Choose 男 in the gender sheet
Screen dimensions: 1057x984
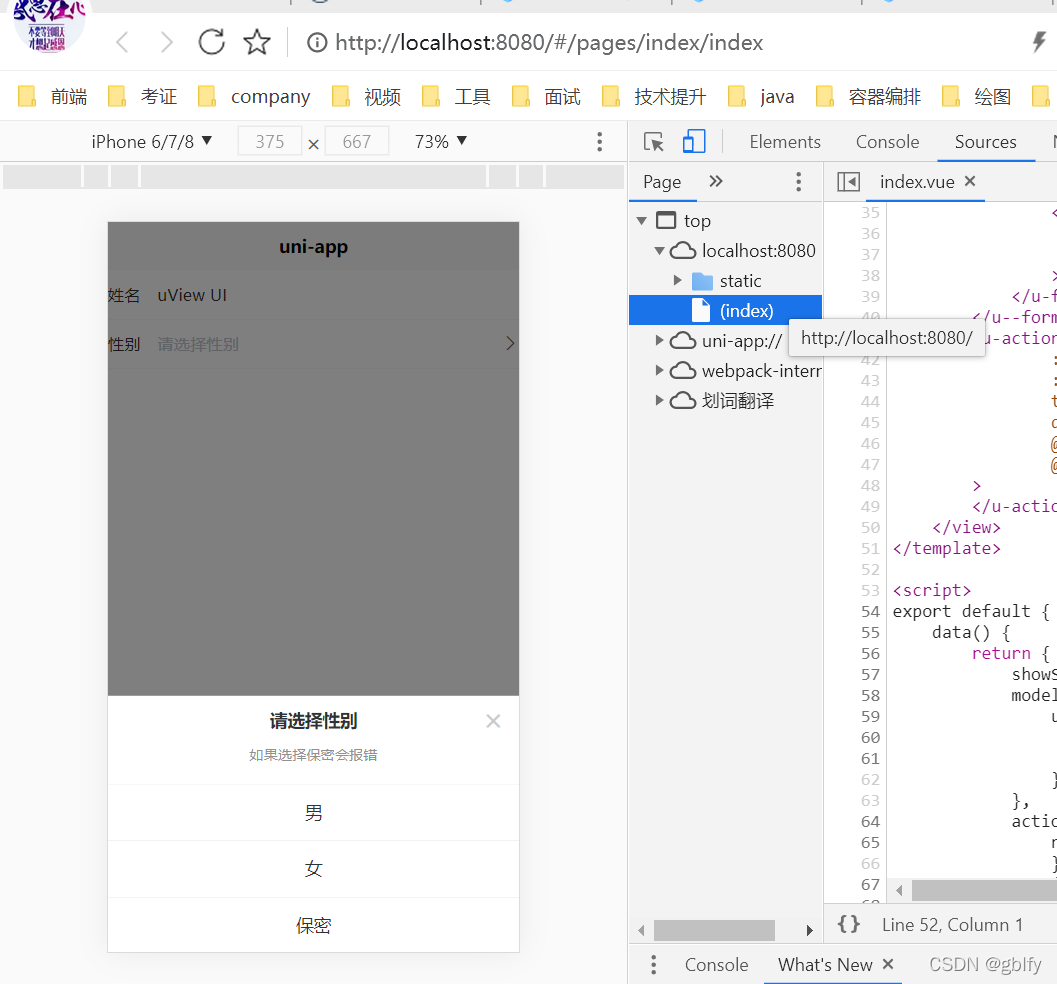coord(313,813)
